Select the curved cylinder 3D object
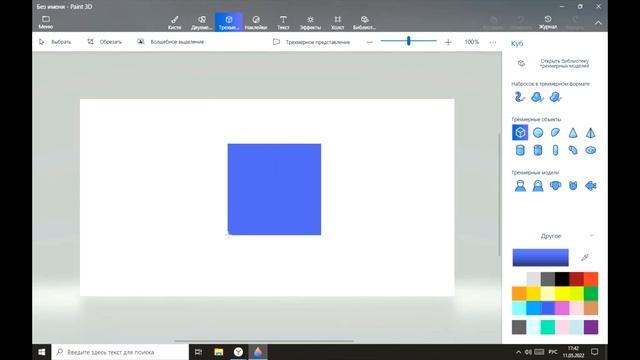 (573, 150)
